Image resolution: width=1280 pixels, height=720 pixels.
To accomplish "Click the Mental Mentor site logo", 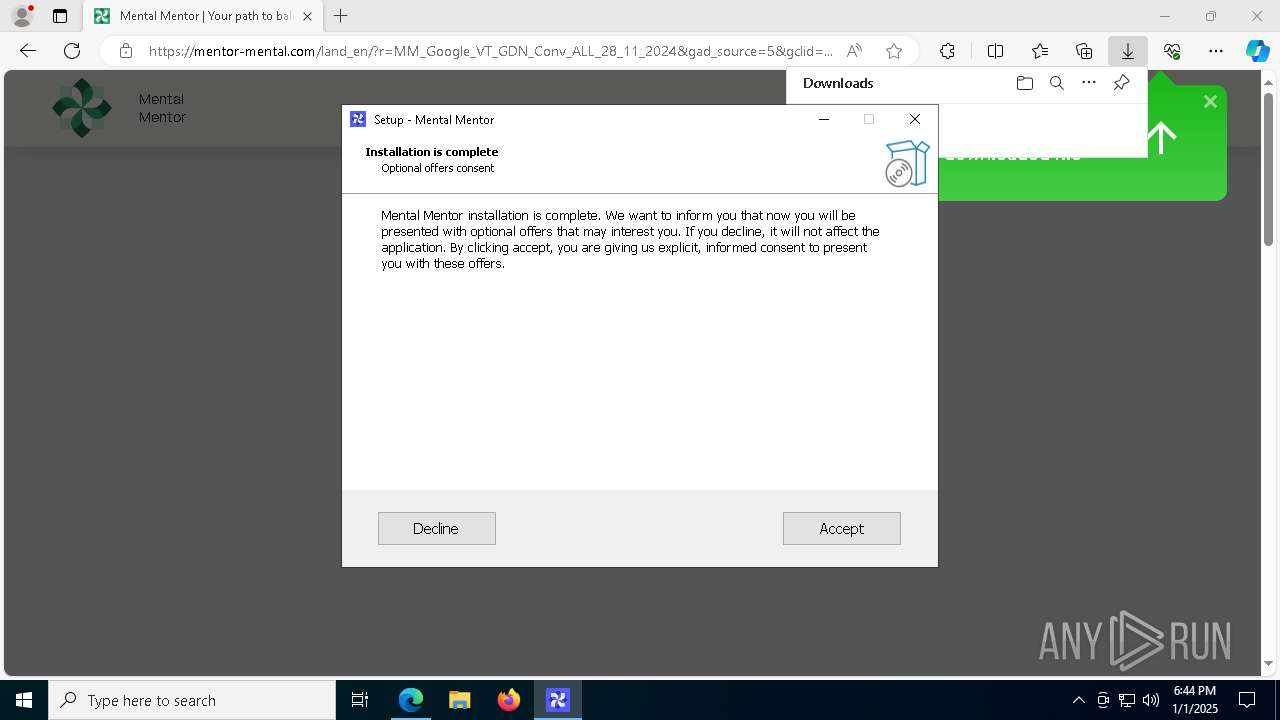I will coord(82,108).
